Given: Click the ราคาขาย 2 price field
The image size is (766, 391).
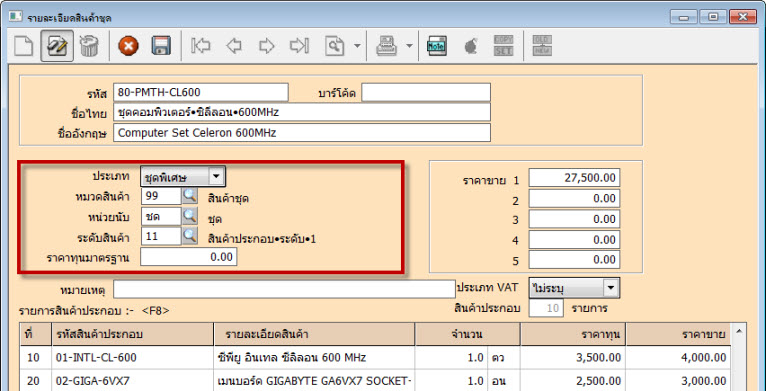Looking at the screenshot, I should 574,198.
